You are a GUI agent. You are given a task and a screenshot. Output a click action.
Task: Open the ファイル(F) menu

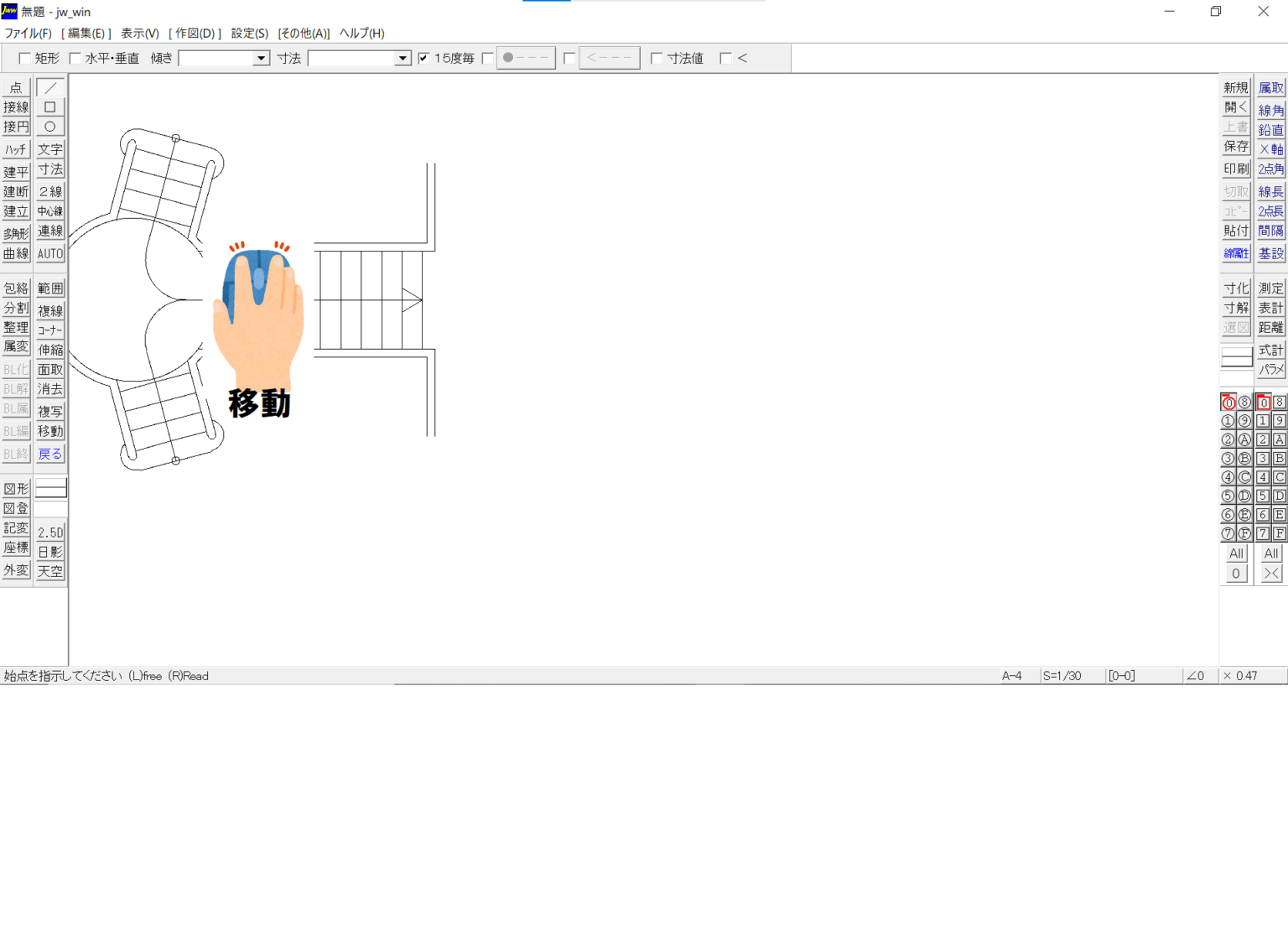click(28, 34)
